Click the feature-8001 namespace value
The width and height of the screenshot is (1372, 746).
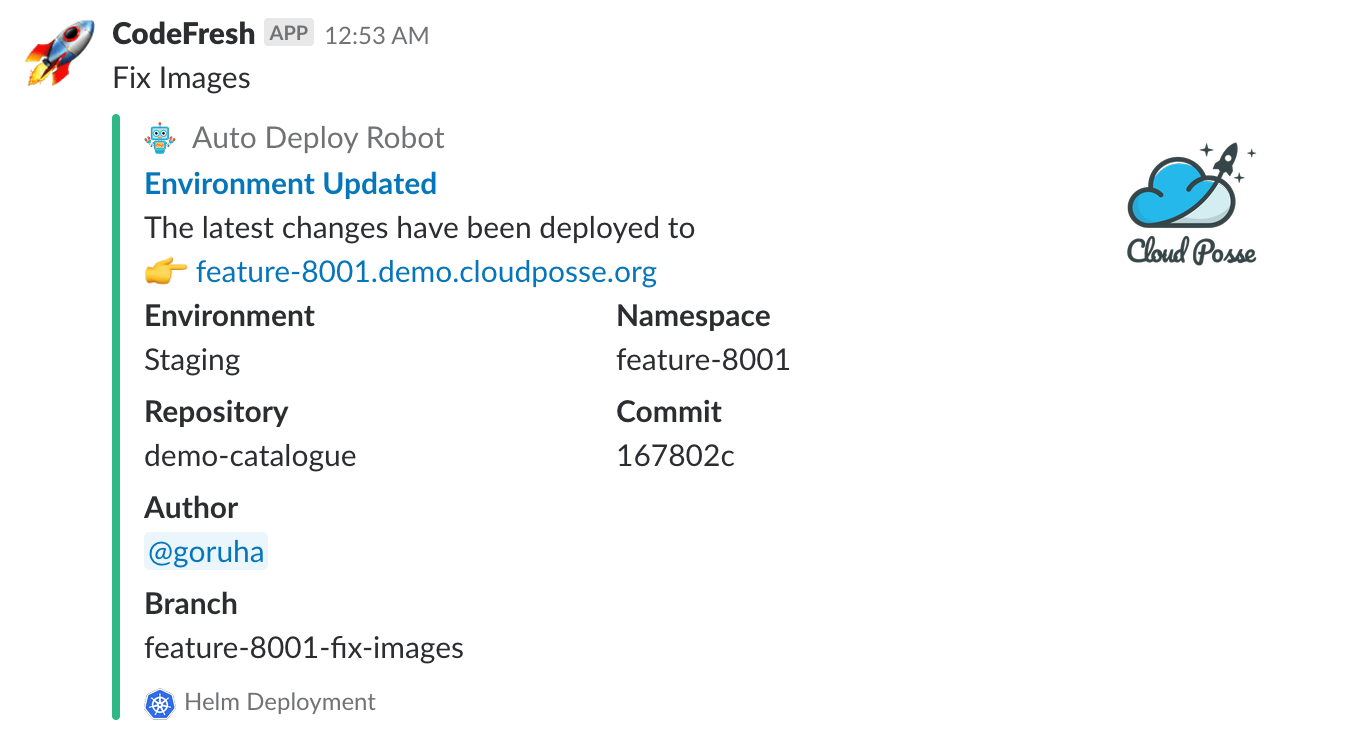[704, 360]
